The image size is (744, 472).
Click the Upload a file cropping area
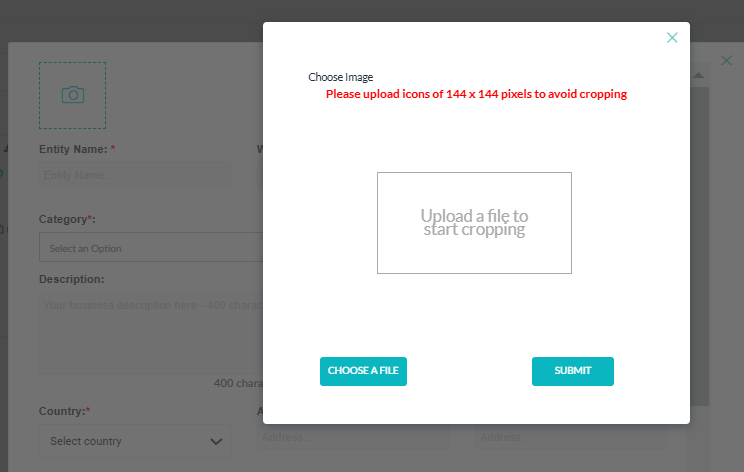click(x=474, y=222)
